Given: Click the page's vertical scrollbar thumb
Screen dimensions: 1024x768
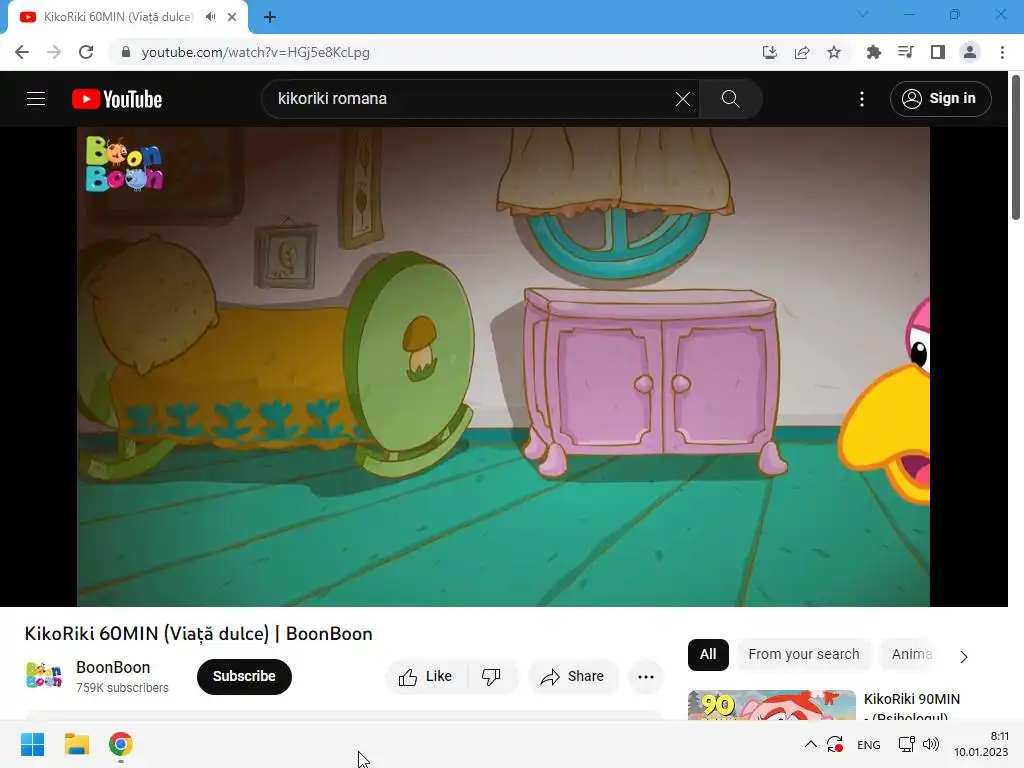Looking at the screenshot, I should point(1016,148).
